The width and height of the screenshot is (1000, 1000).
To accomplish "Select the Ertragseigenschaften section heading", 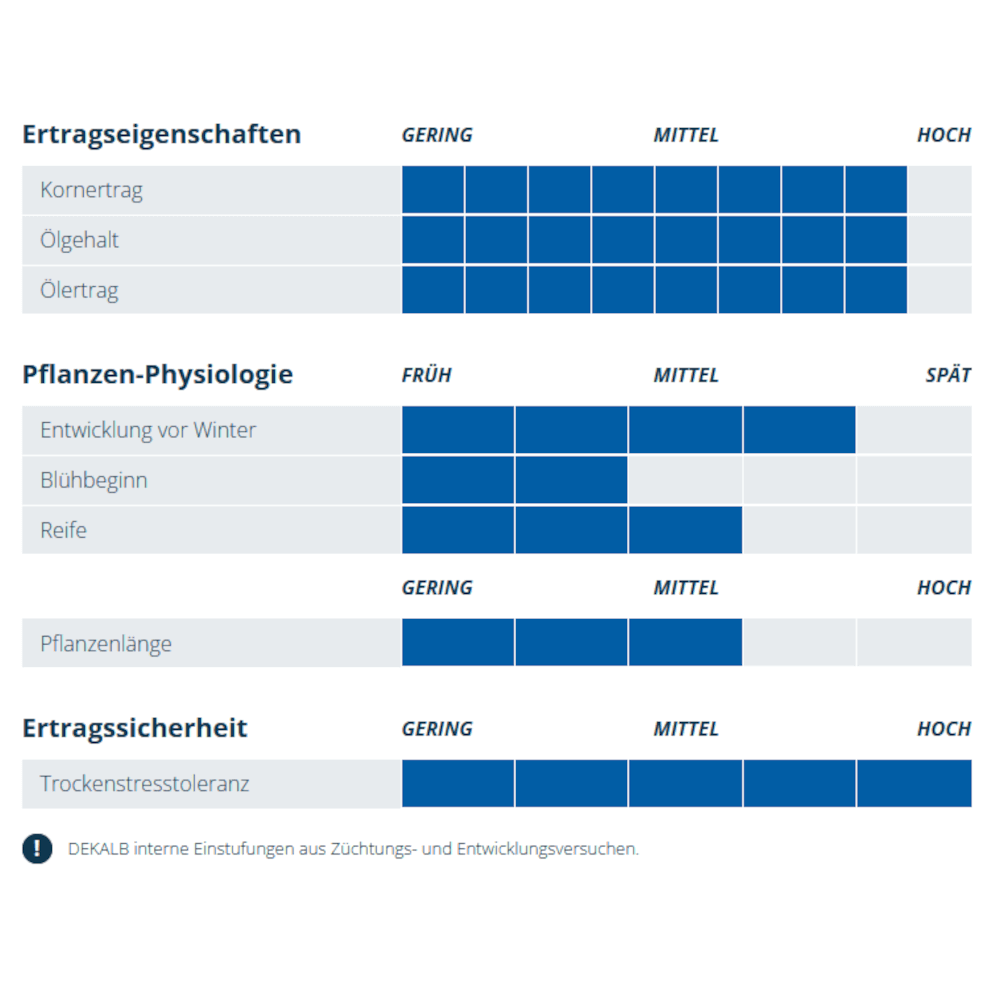I will click(161, 134).
